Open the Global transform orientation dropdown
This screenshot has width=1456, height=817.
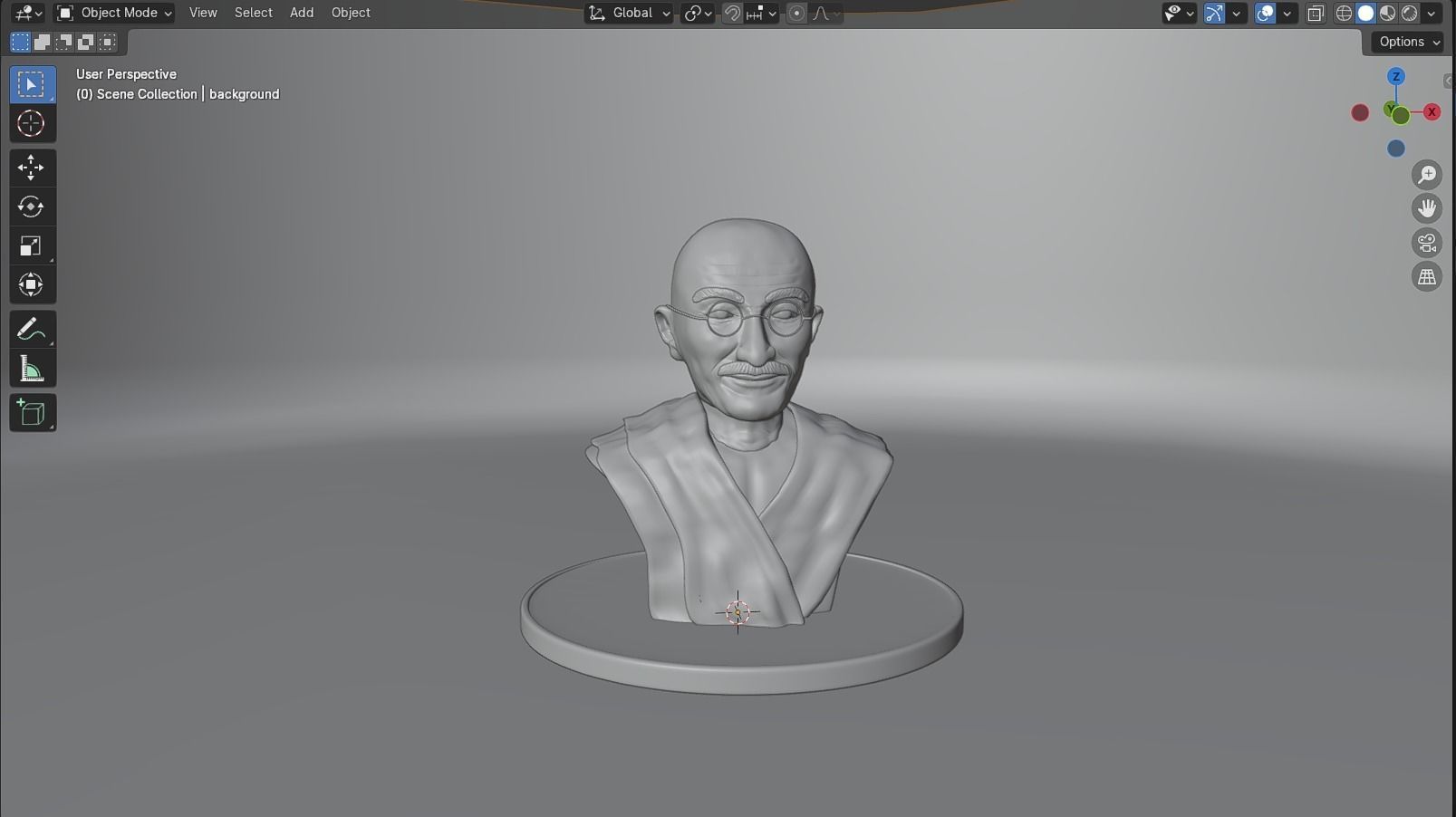tap(630, 13)
